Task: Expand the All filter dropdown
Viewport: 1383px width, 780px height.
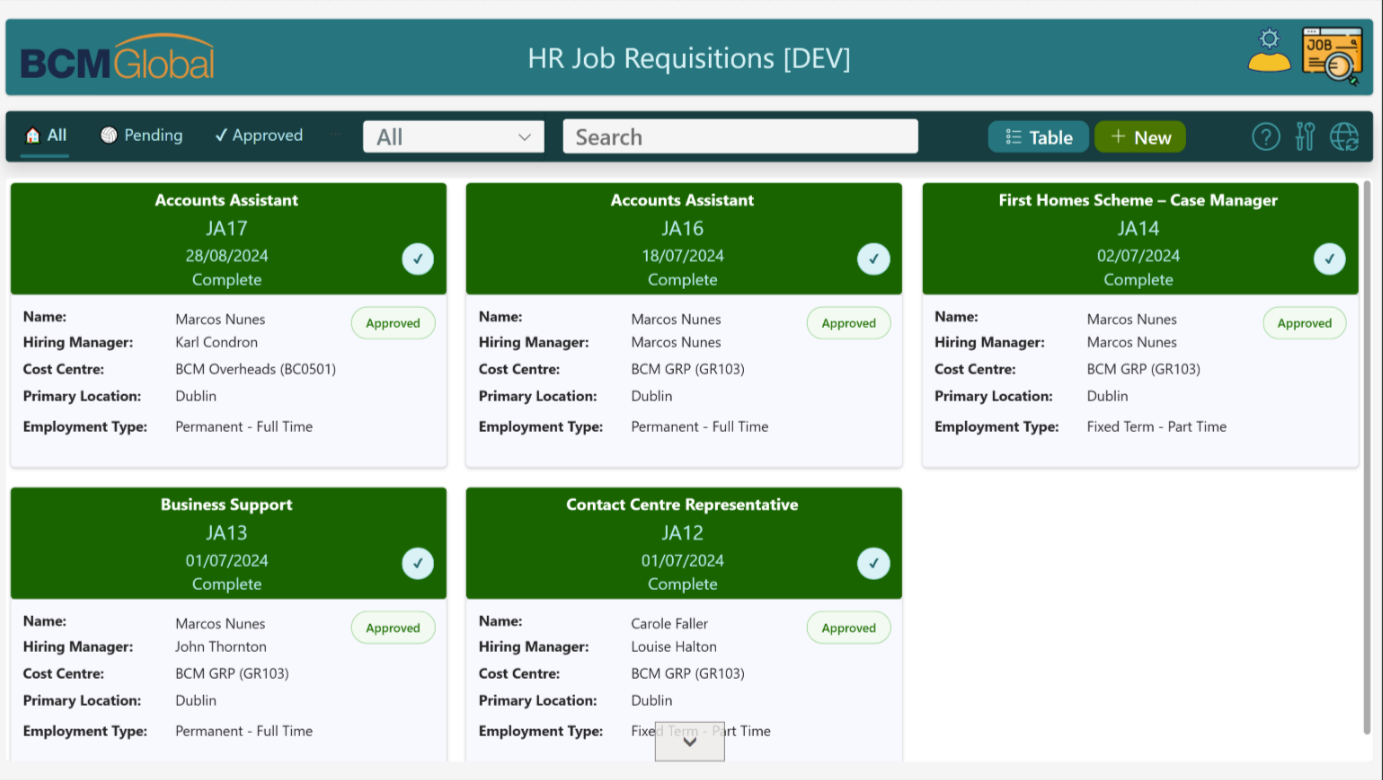Action: [x=453, y=137]
